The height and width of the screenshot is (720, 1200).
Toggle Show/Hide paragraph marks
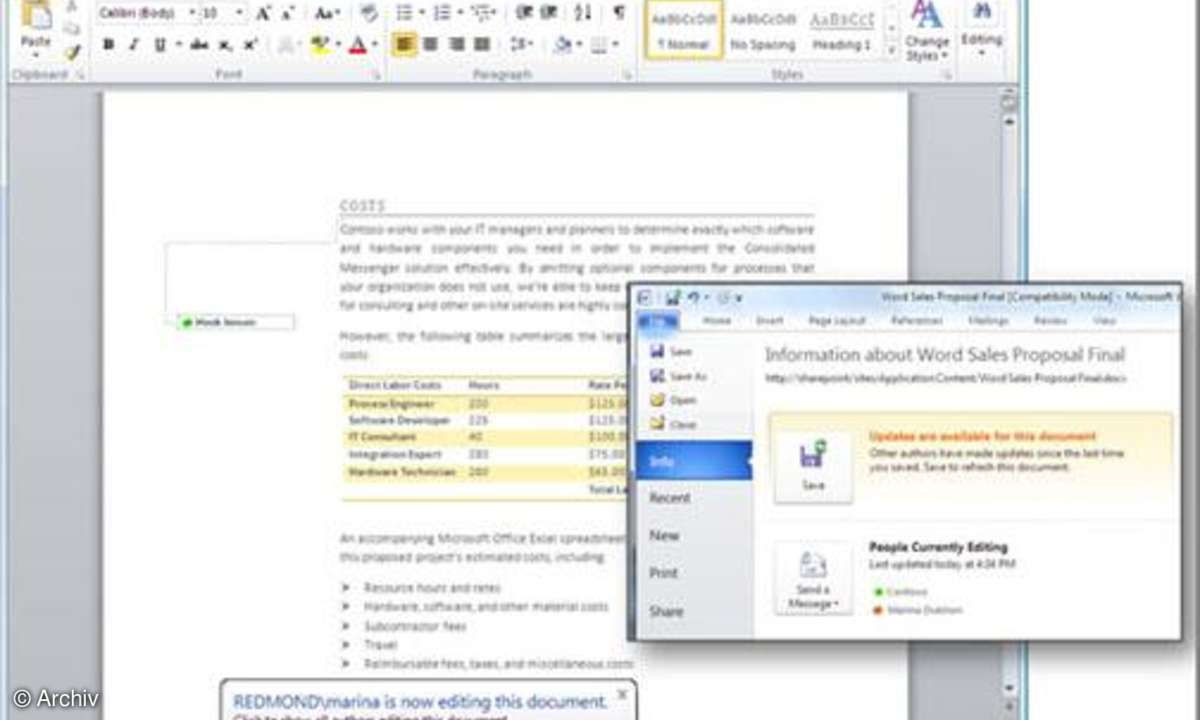tap(619, 13)
